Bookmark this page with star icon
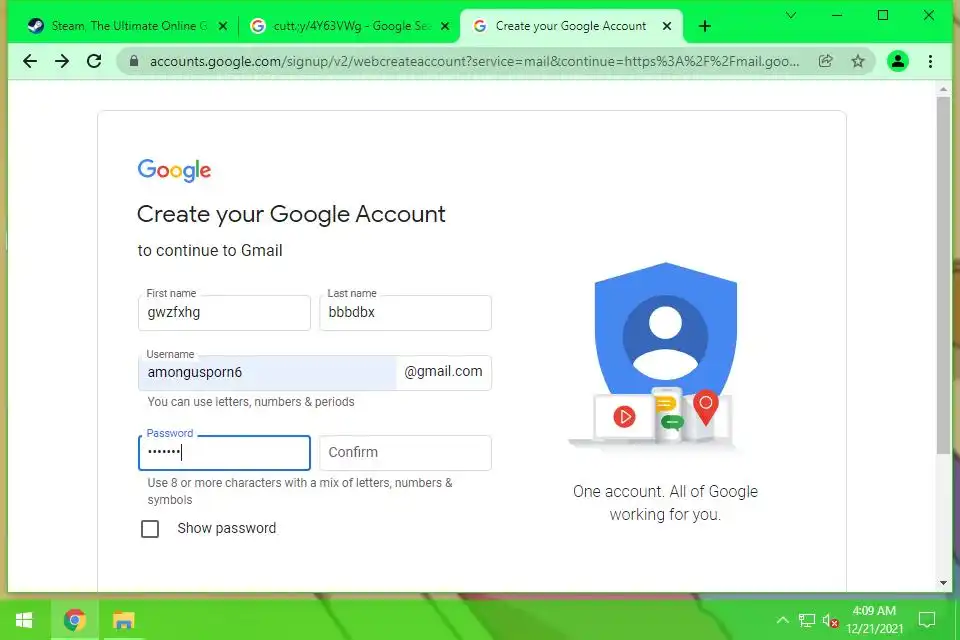 pyautogui.click(x=858, y=61)
